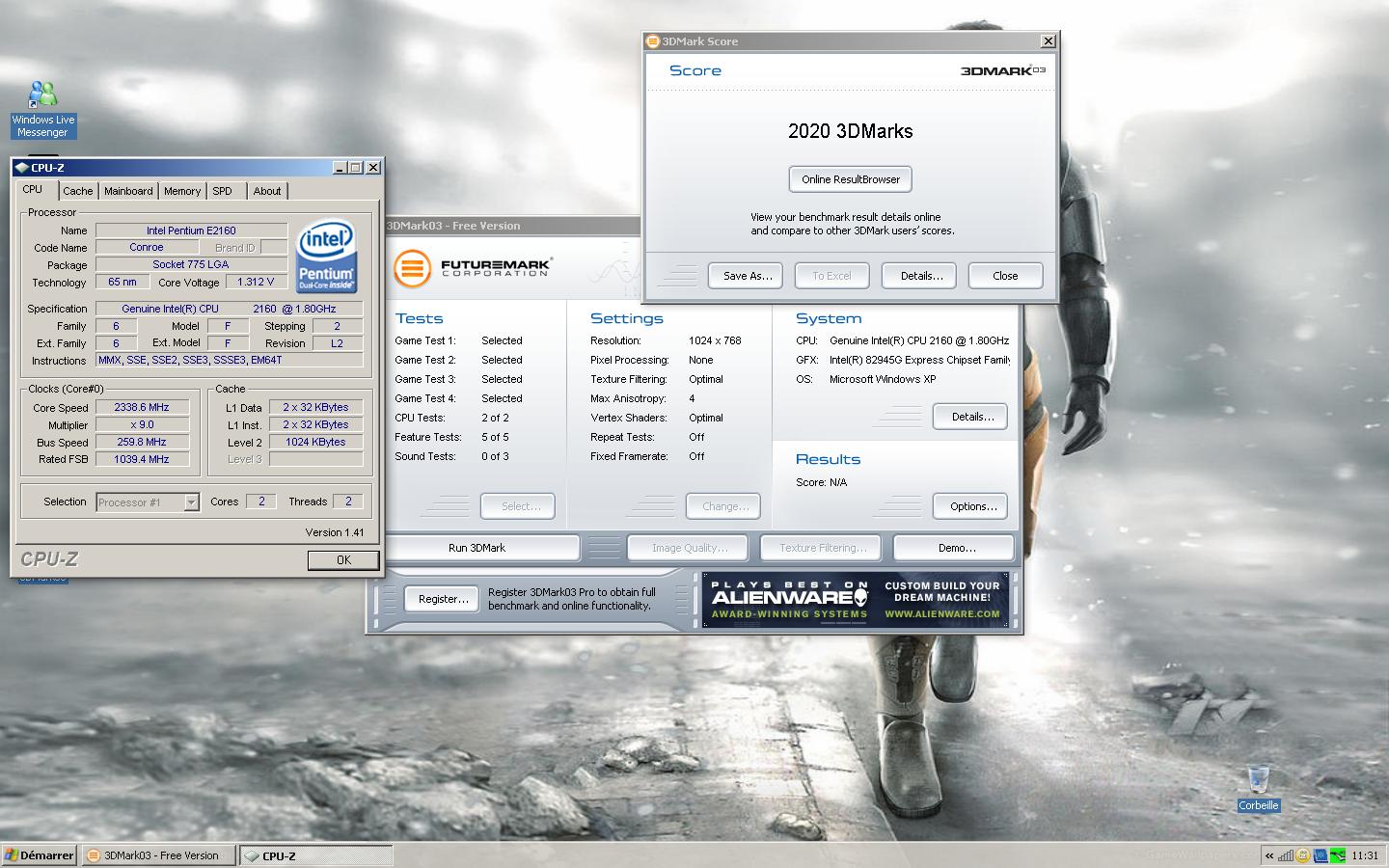
Task: Click the wireless signal bars tray icon
Action: (x=1286, y=855)
